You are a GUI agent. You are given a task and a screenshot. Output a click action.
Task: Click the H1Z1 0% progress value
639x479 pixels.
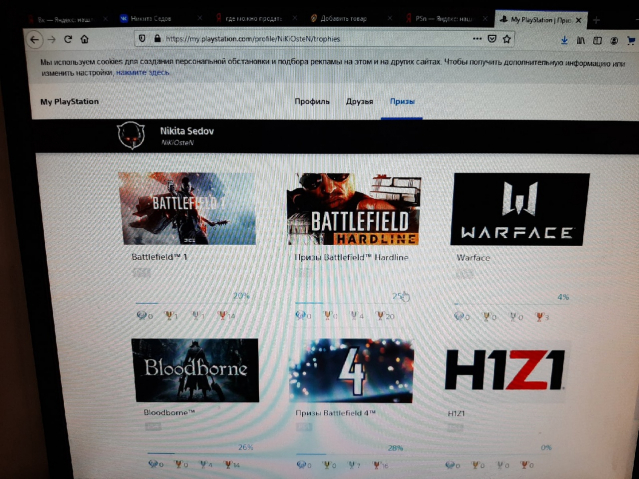546,448
